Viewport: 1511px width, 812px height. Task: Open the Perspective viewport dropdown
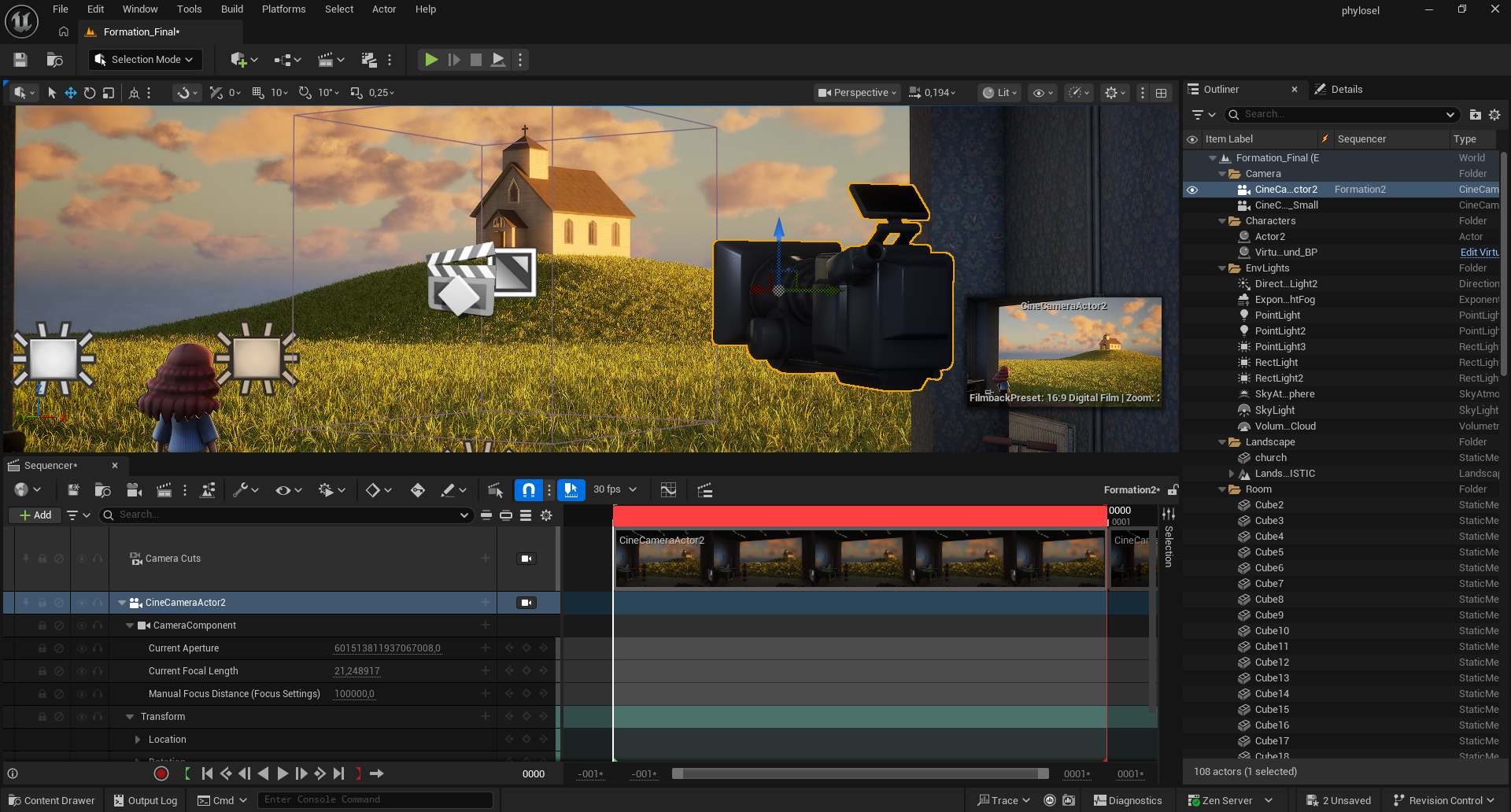[857, 93]
